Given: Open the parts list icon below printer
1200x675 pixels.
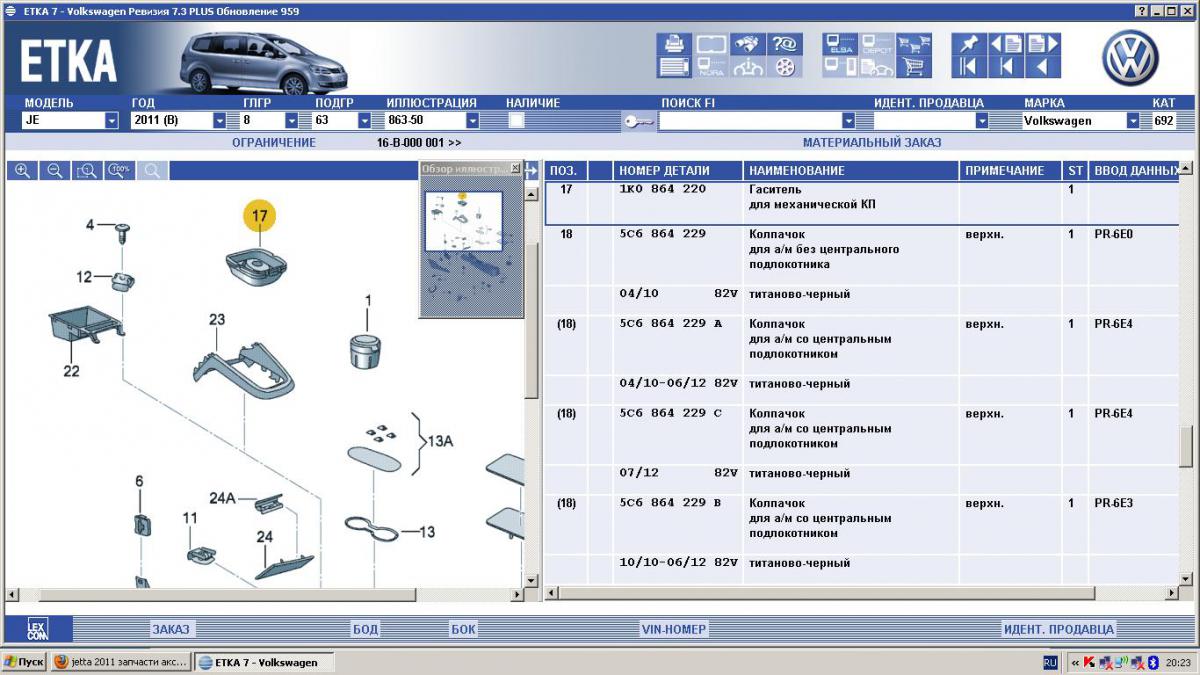Looking at the screenshot, I should pyautogui.click(x=673, y=67).
